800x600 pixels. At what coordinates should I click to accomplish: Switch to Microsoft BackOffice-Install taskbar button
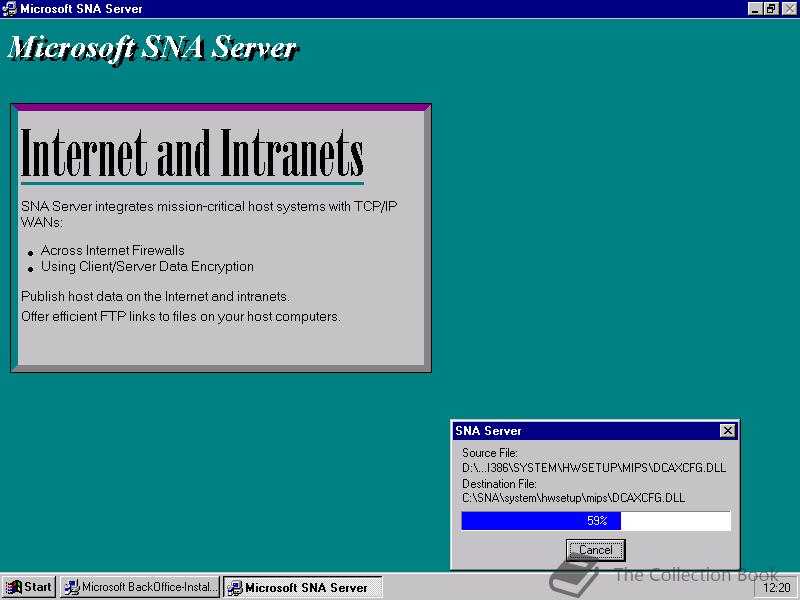(140, 587)
